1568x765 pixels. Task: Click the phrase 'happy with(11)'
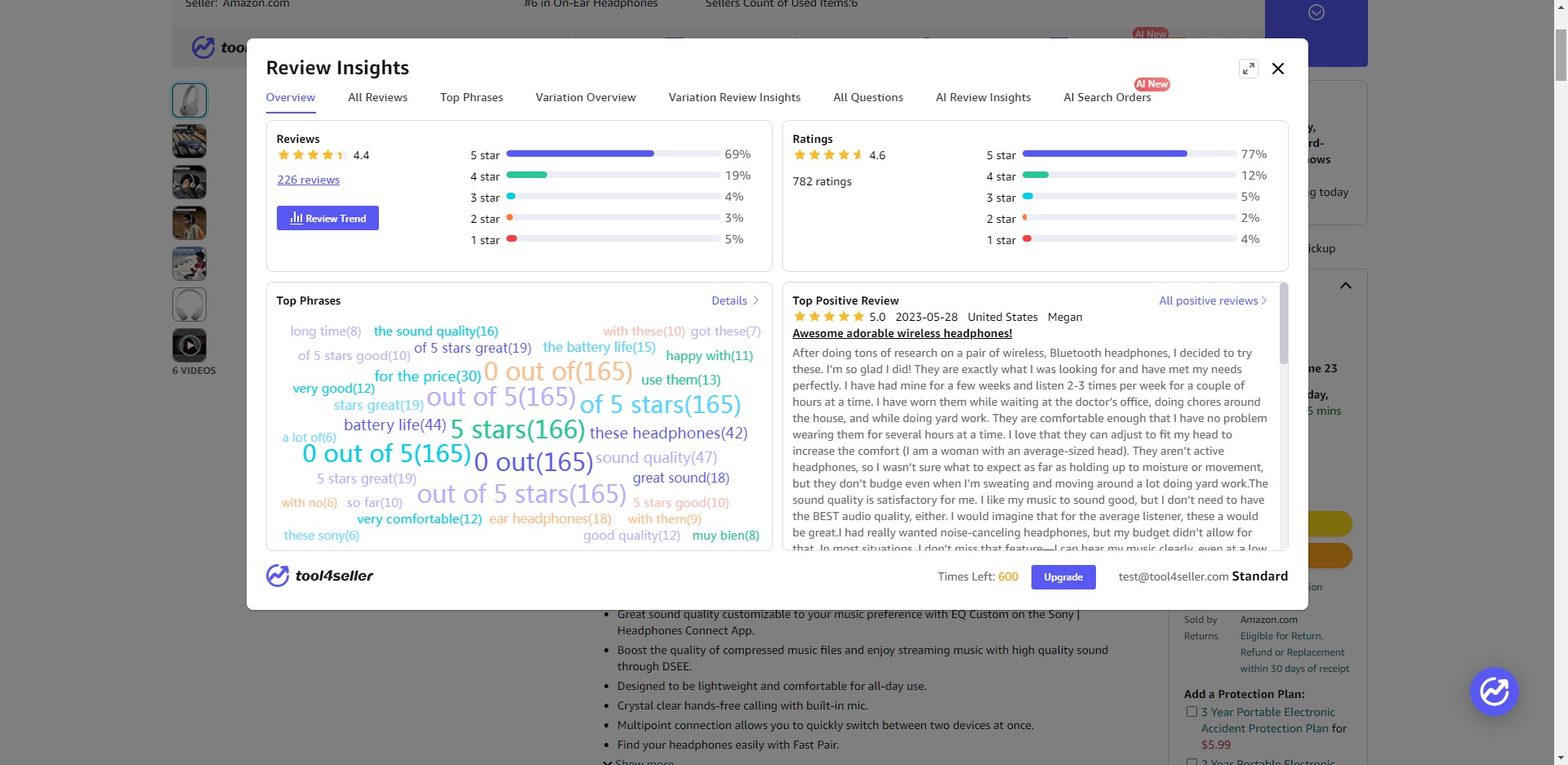click(x=709, y=356)
